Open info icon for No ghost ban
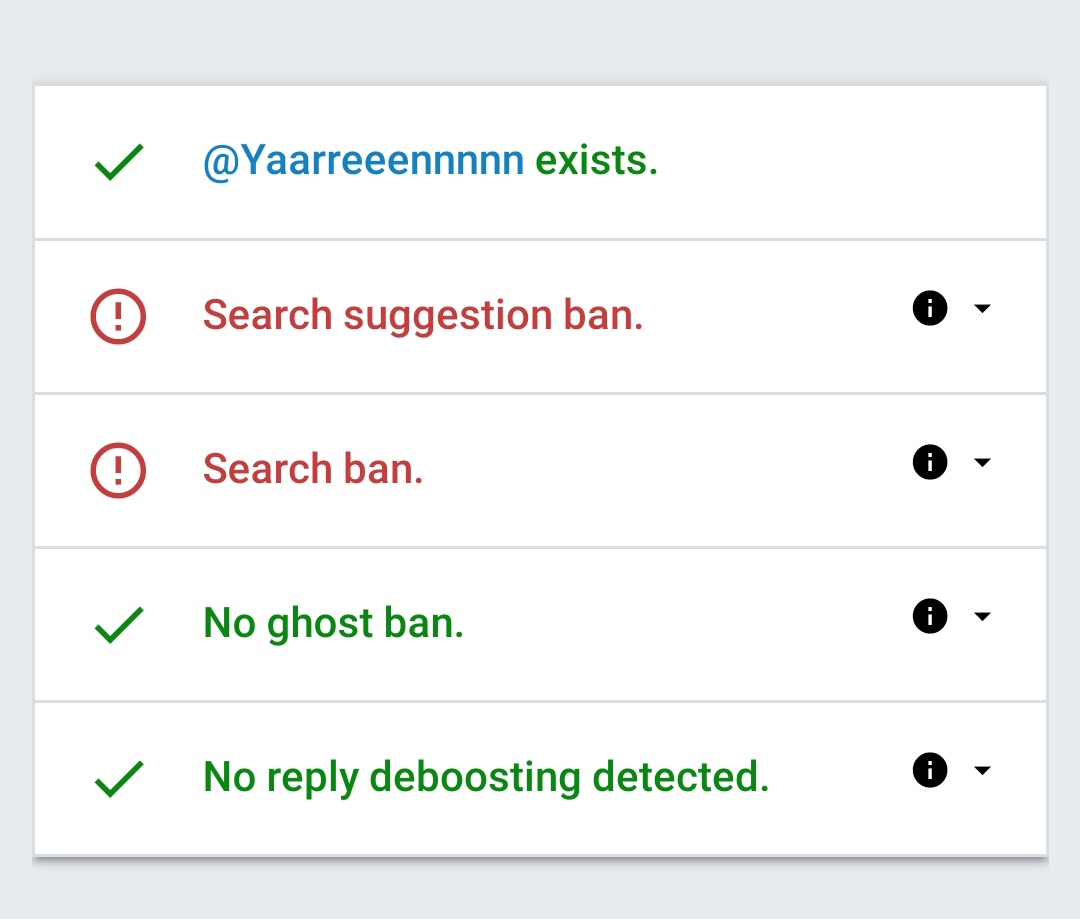 click(x=930, y=616)
